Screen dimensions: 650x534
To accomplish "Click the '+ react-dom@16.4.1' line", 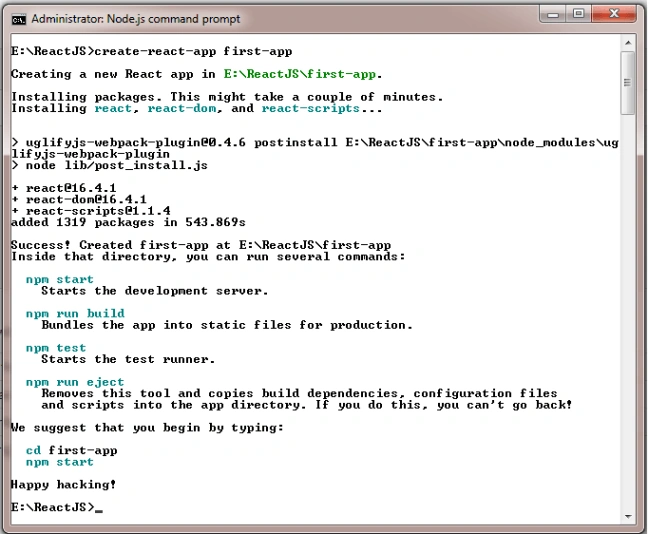I will click(x=79, y=199).
